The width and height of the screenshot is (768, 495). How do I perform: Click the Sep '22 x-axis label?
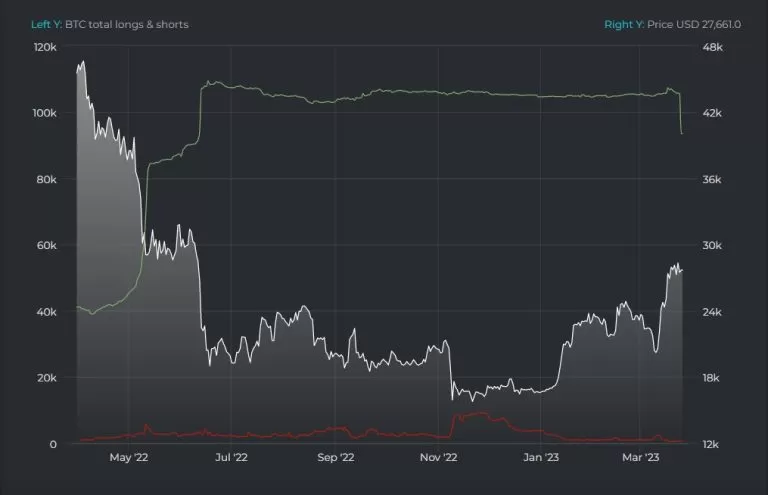pyautogui.click(x=335, y=458)
